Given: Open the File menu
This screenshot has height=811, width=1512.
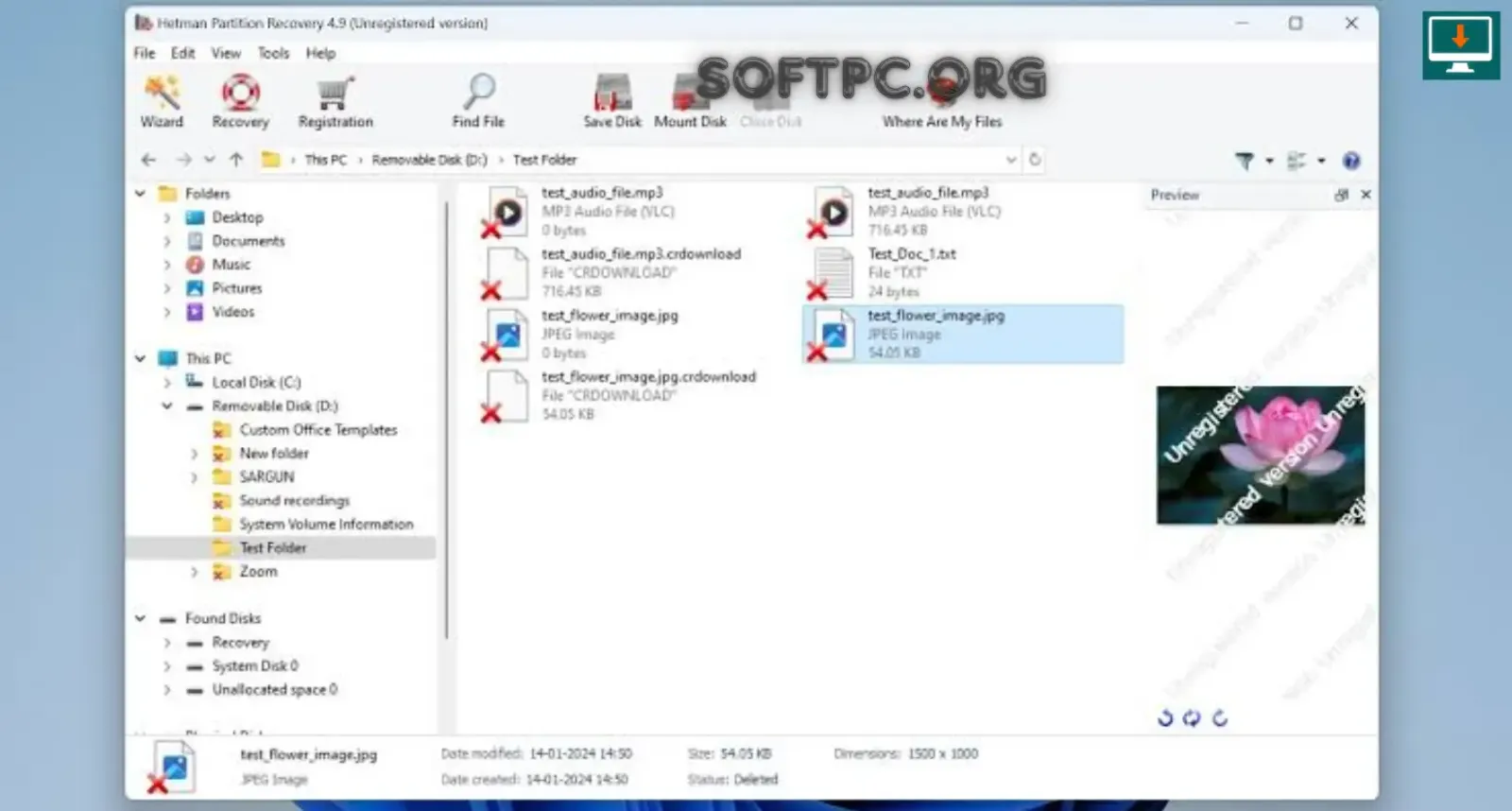Looking at the screenshot, I should pyautogui.click(x=145, y=53).
